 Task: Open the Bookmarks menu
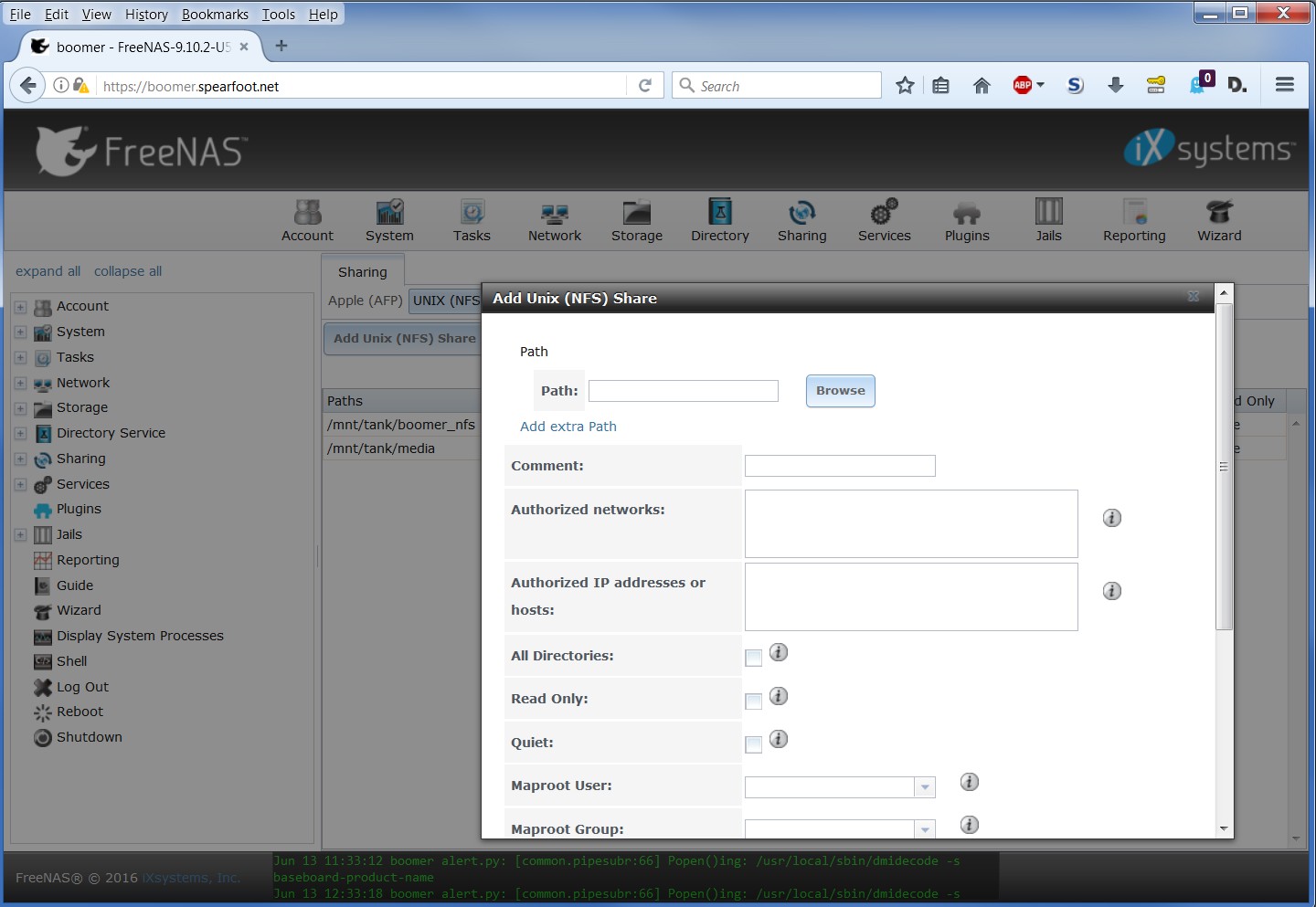click(215, 15)
